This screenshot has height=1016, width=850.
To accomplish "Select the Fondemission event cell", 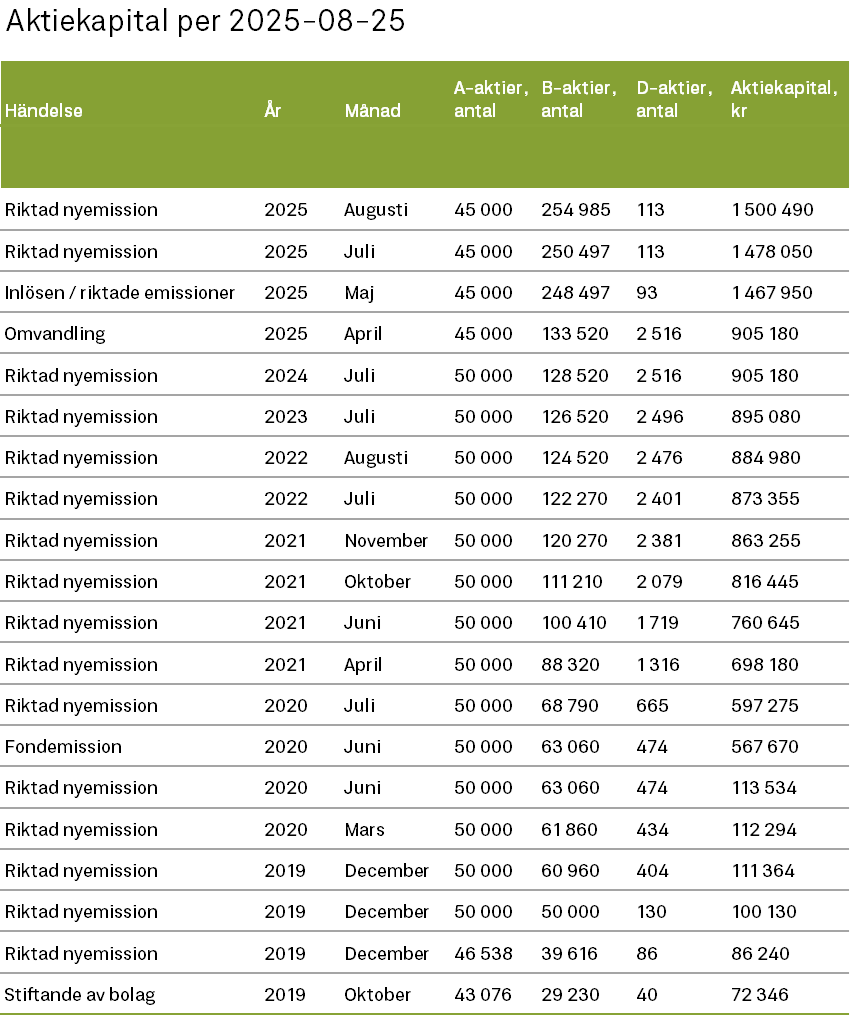I will tap(63, 747).
